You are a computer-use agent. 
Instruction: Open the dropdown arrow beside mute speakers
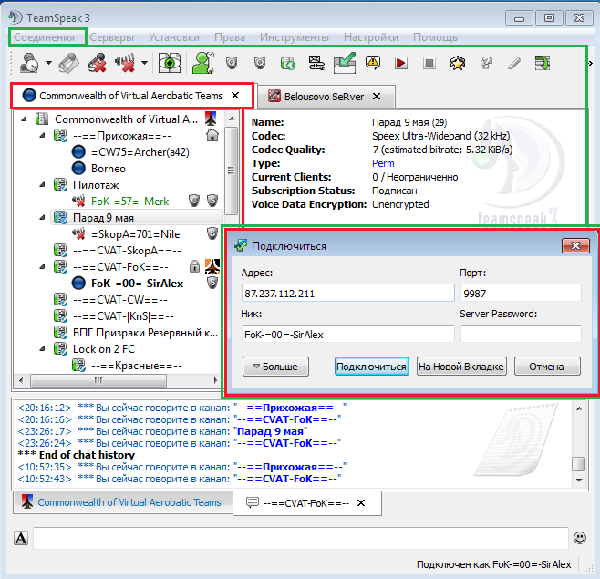point(144,62)
